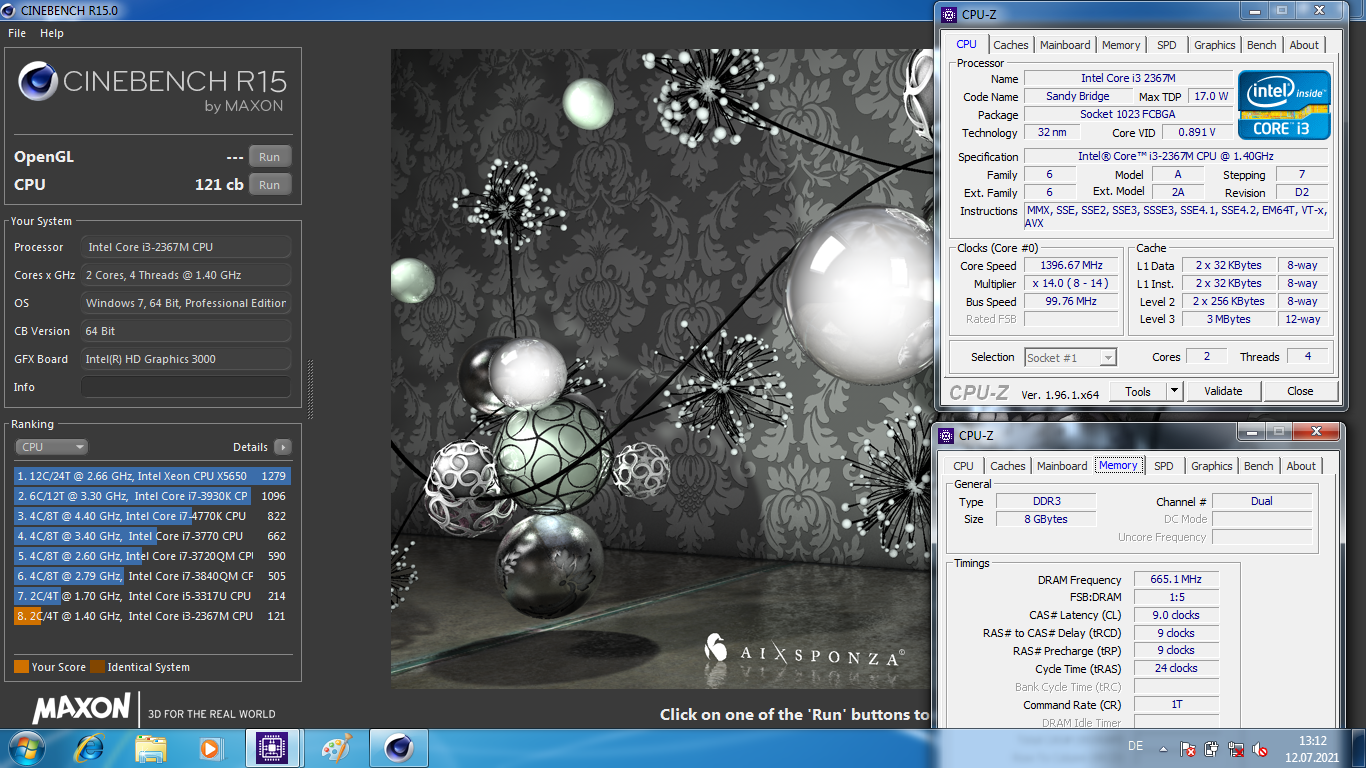The width and height of the screenshot is (1366, 768).
Task: Select Memory tab in top CPU-Z window
Action: point(1121,45)
